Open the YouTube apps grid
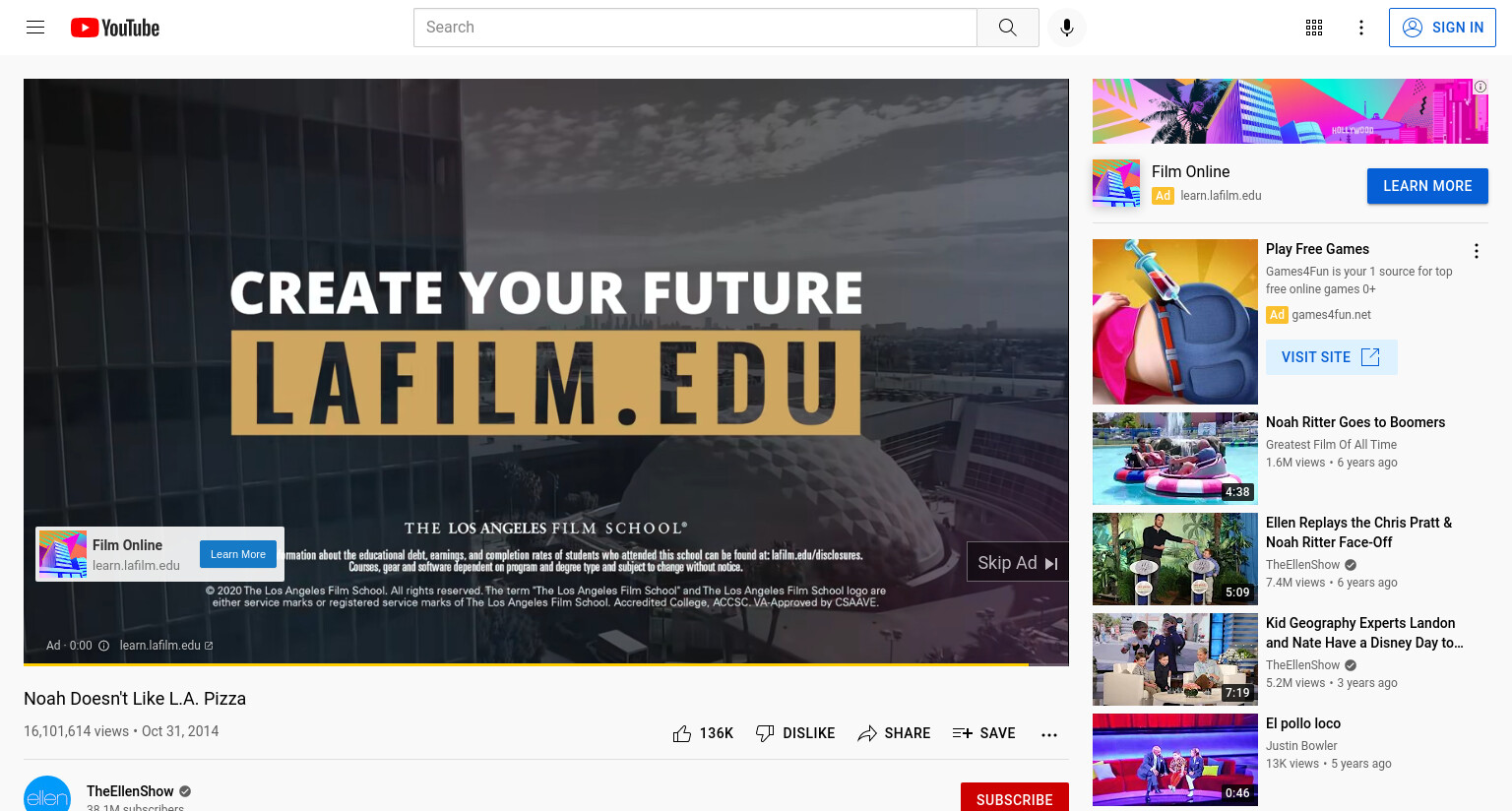Image resolution: width=1512 pixels, height=811 pixels. (1314, 28)
